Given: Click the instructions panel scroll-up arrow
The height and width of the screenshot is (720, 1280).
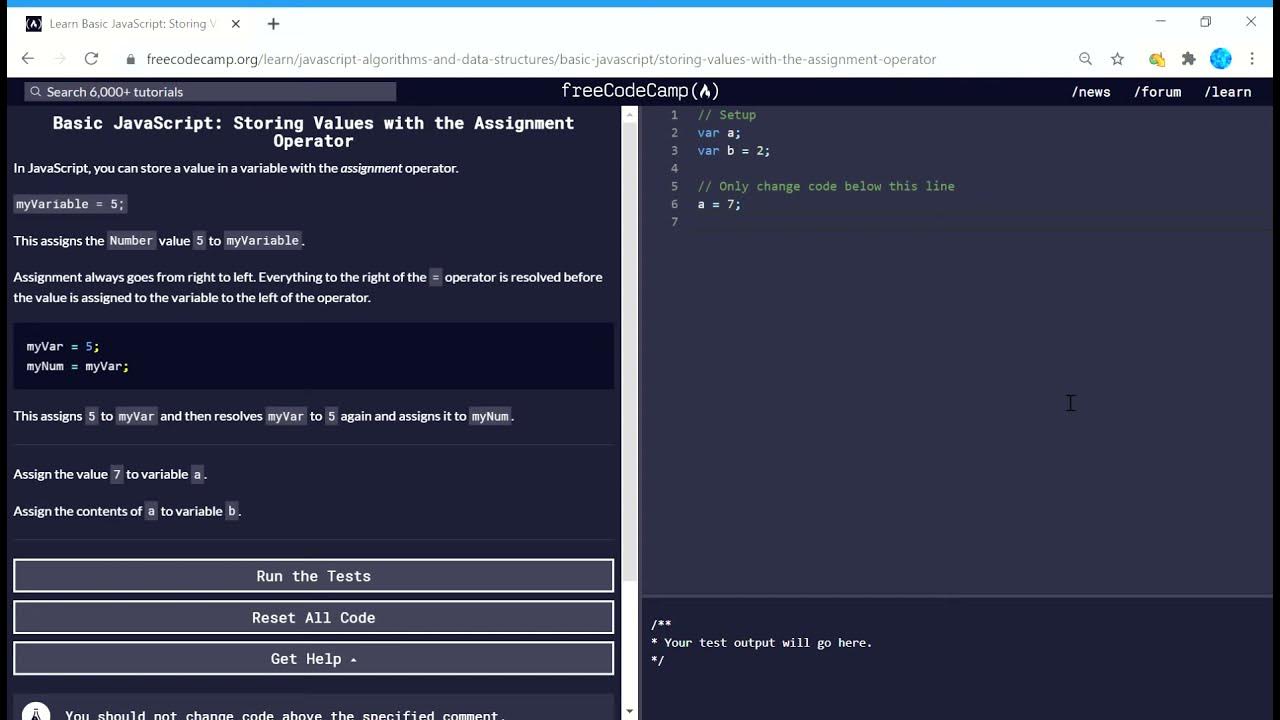Looking at the screenshot, I should click(x=629, y=114).
